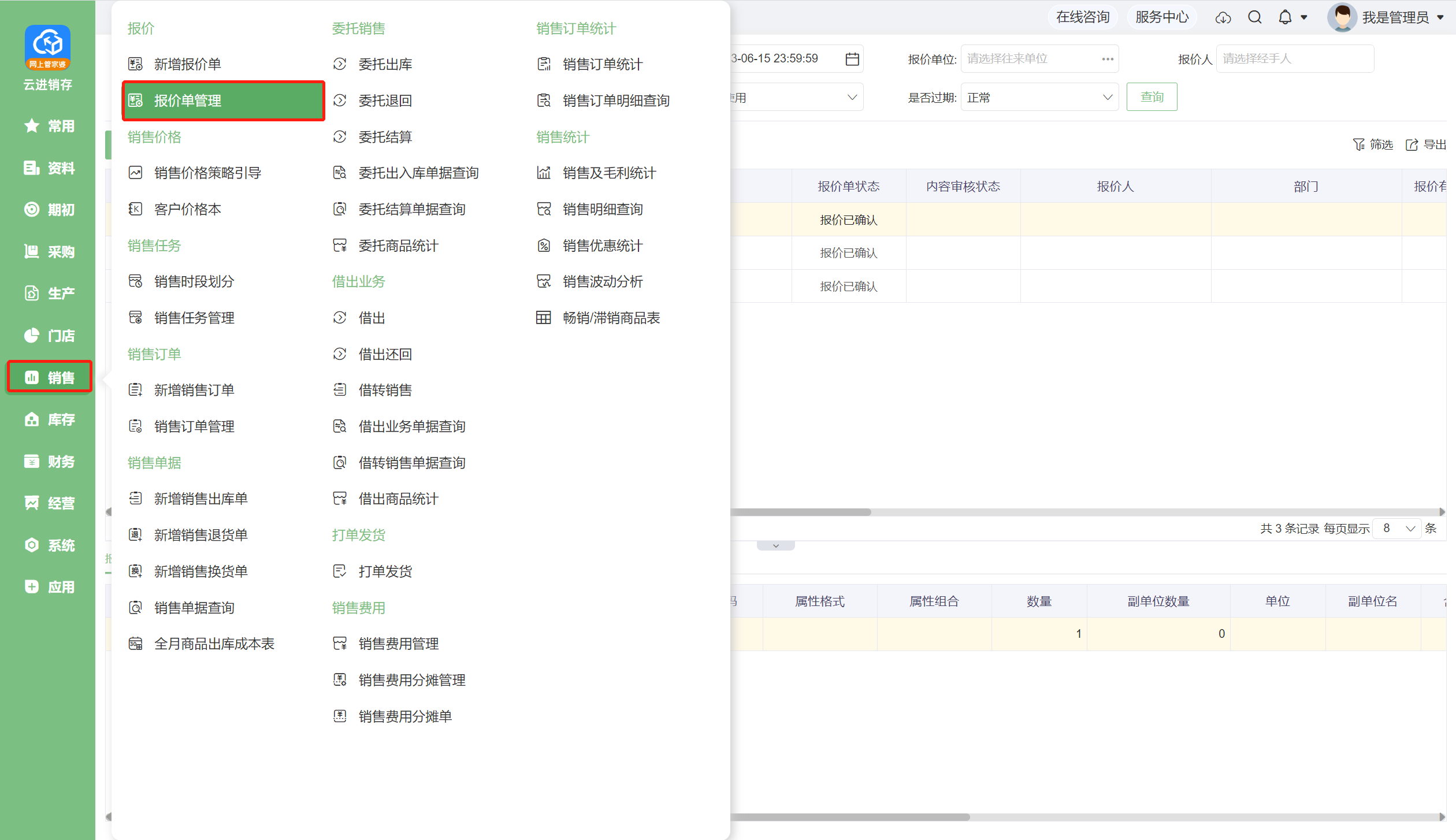Click the 筛选 filter icon
The width and height of the screenshot is (1456, 840).
1358,144
